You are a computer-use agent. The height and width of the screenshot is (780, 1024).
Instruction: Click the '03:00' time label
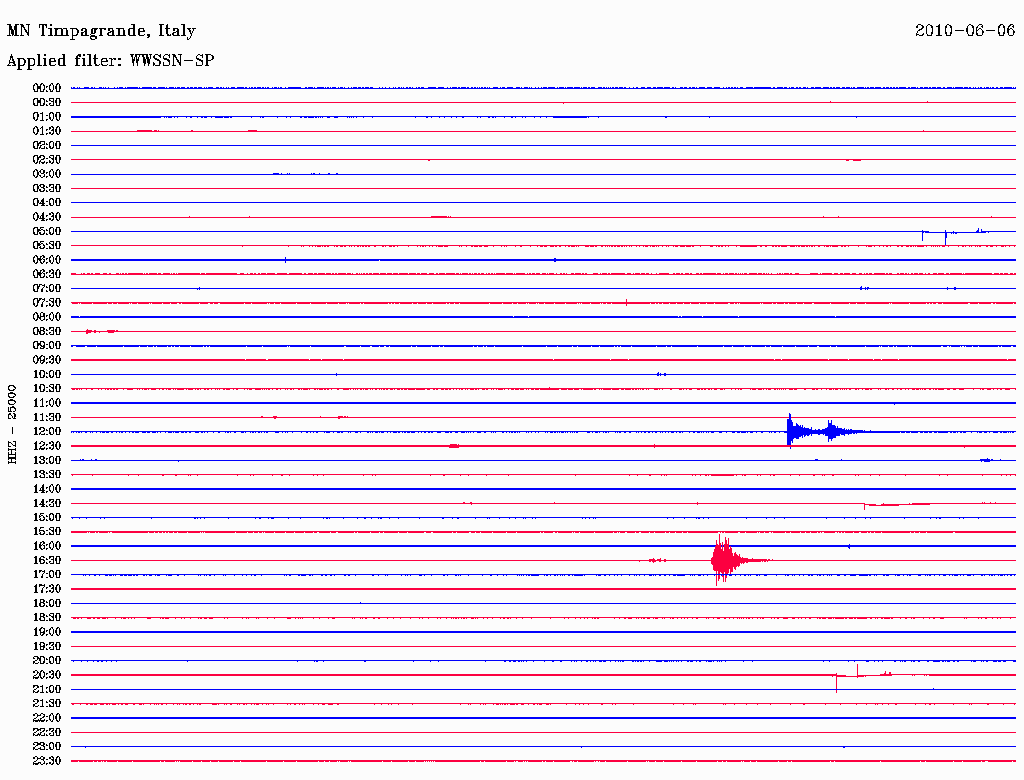click(x=47, y=174)
